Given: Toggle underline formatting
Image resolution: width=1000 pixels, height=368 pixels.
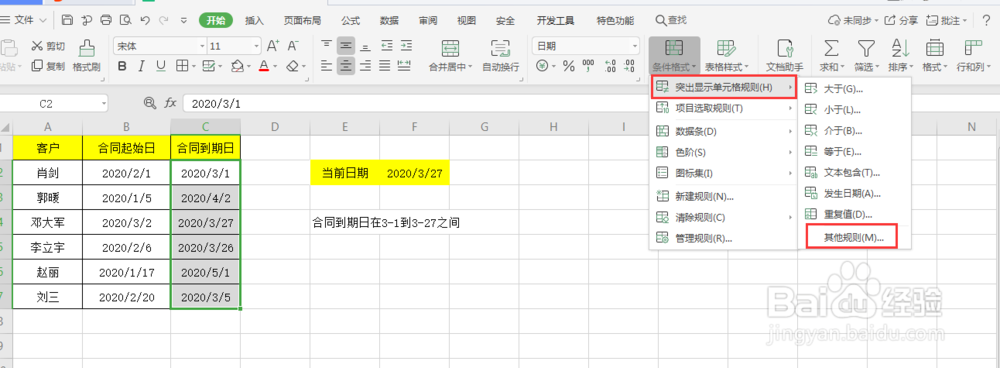Looking at the screenshot, I should tap(161, 66).
